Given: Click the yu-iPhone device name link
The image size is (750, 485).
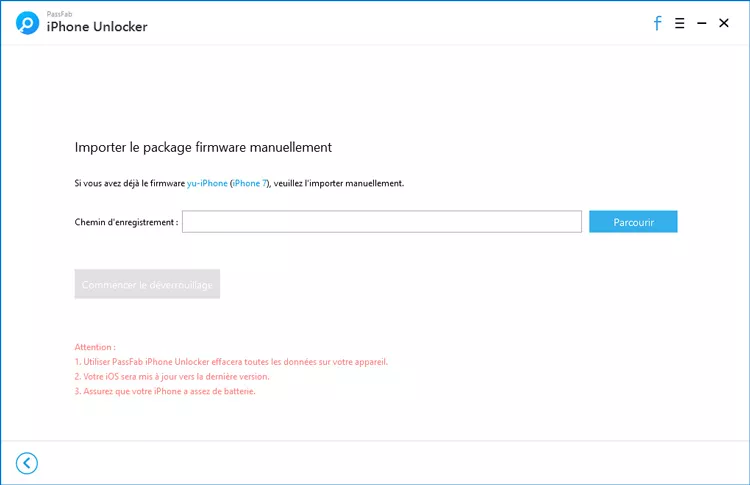Looking at the screenshot, I should pos(207,184).
